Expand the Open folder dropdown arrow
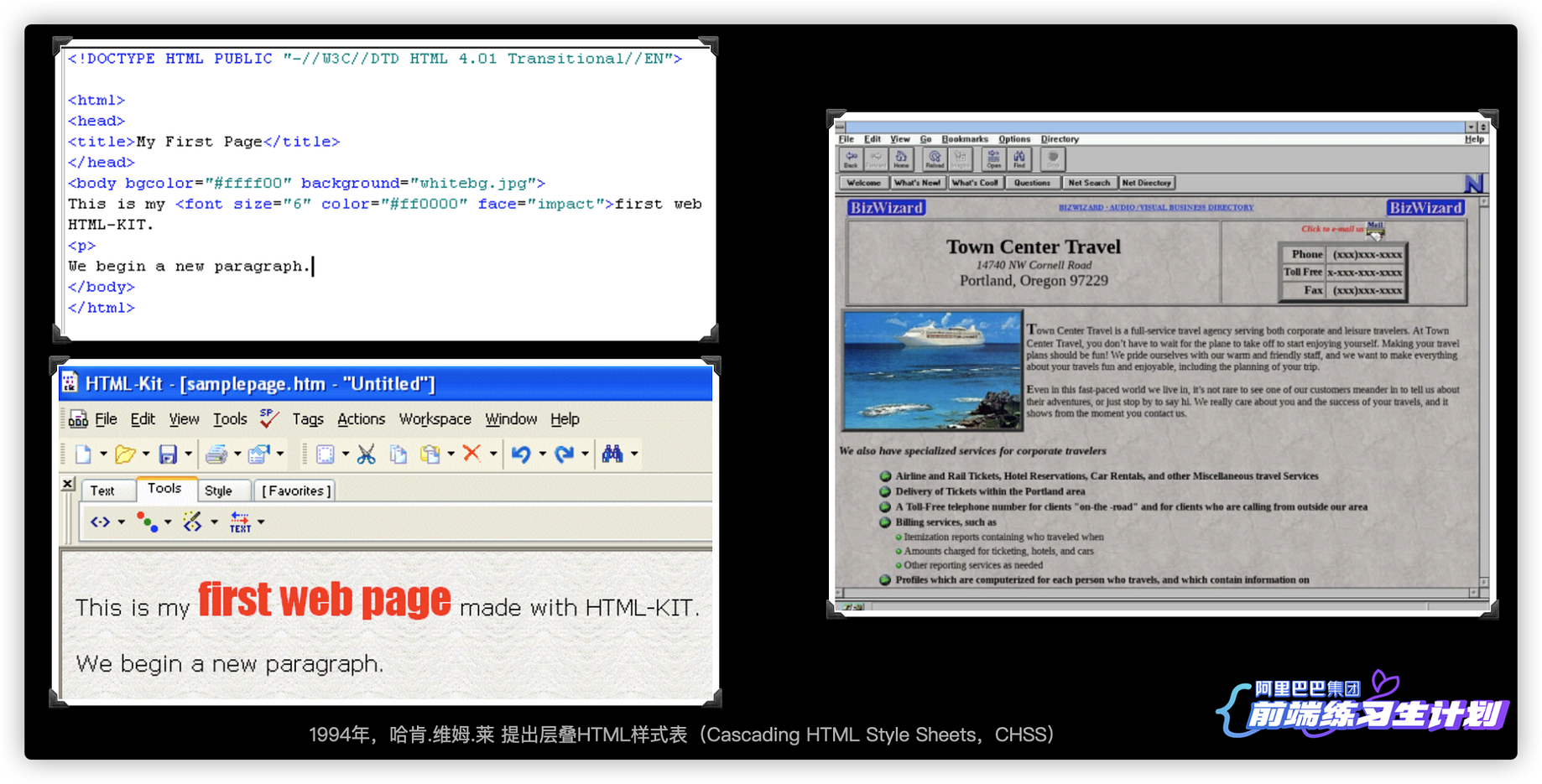Viewport: 1542px width, 784px height. tap(146, 454)
